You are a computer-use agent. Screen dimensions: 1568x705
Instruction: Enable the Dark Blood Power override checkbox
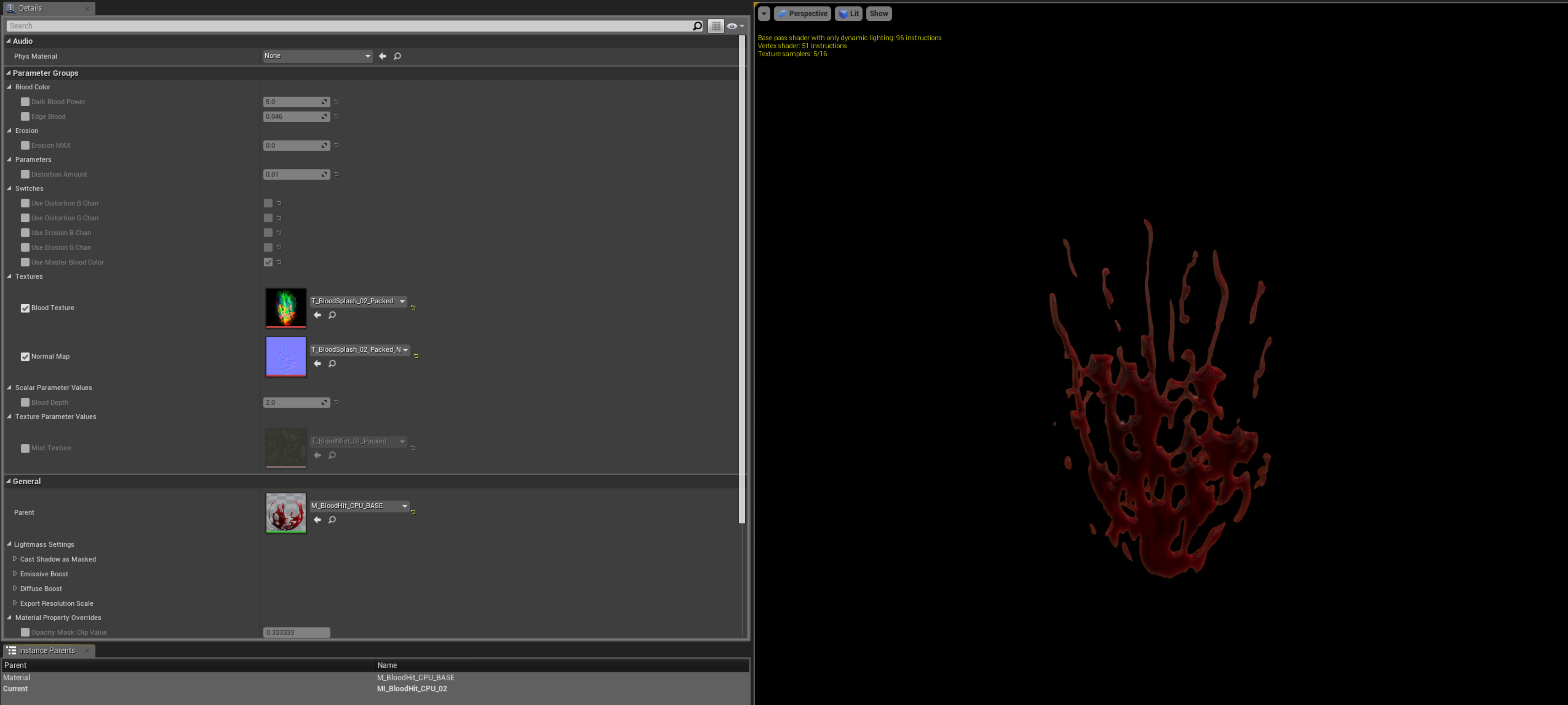25,102
